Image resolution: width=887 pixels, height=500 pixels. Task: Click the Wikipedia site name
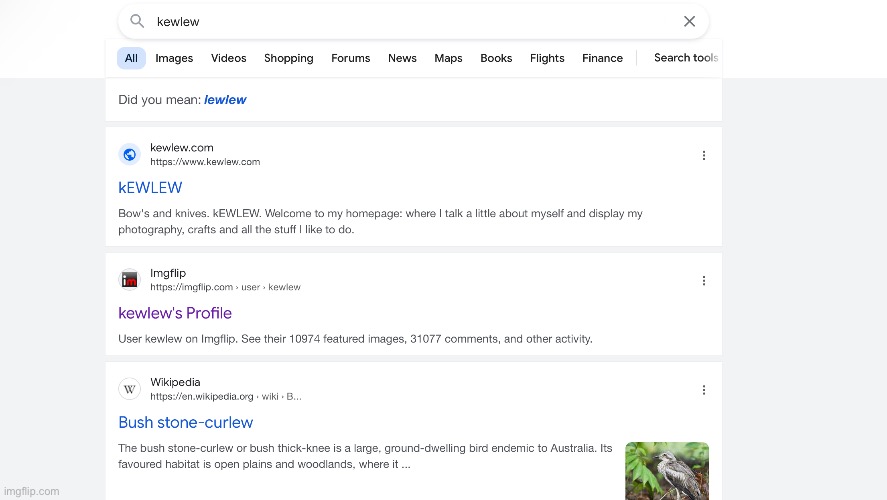click(x=175, y=382)
